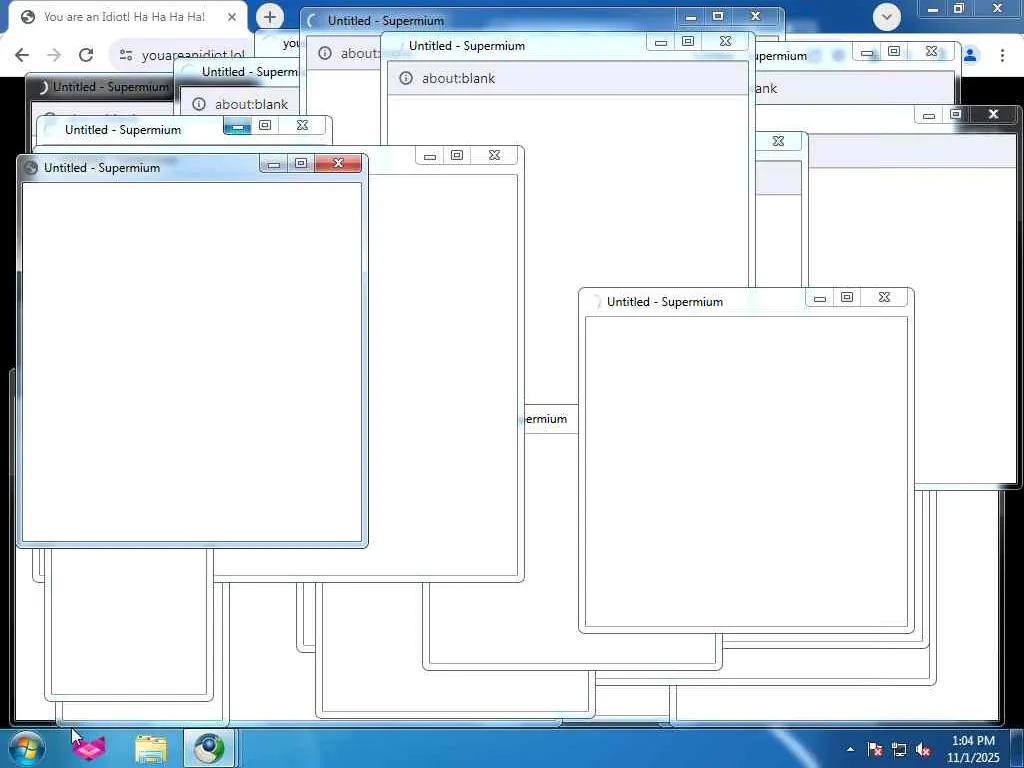Open the profile avatar in main browser toolbar
Viewport: 1024px width, 768px height.
970,56
